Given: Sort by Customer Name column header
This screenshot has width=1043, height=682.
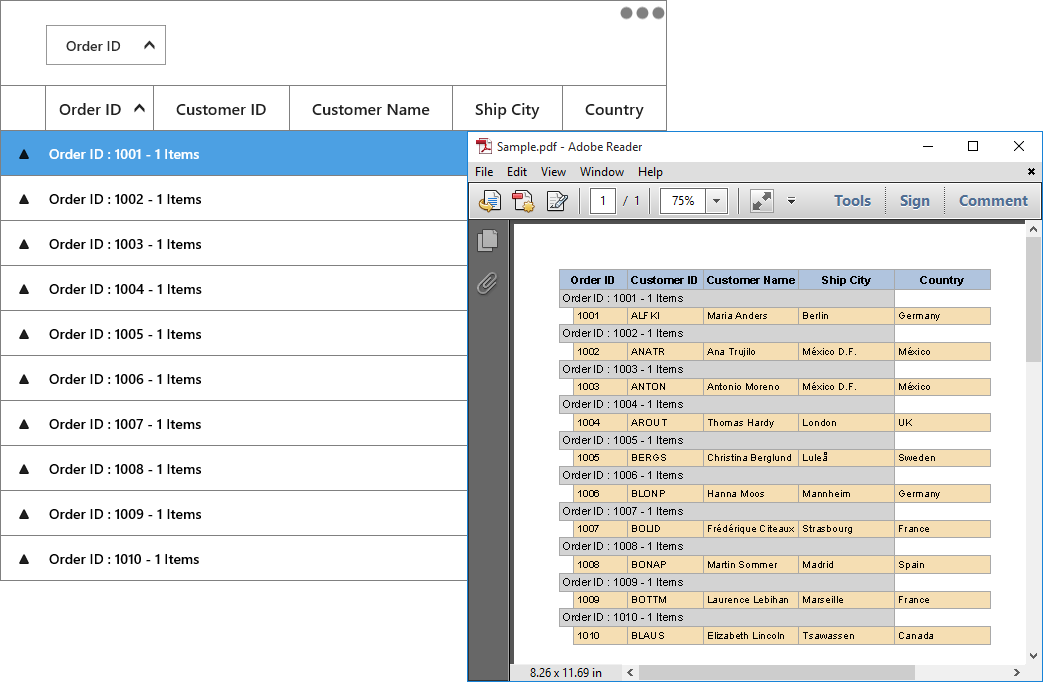Looking at the screenshot, I should pos(371,108).
